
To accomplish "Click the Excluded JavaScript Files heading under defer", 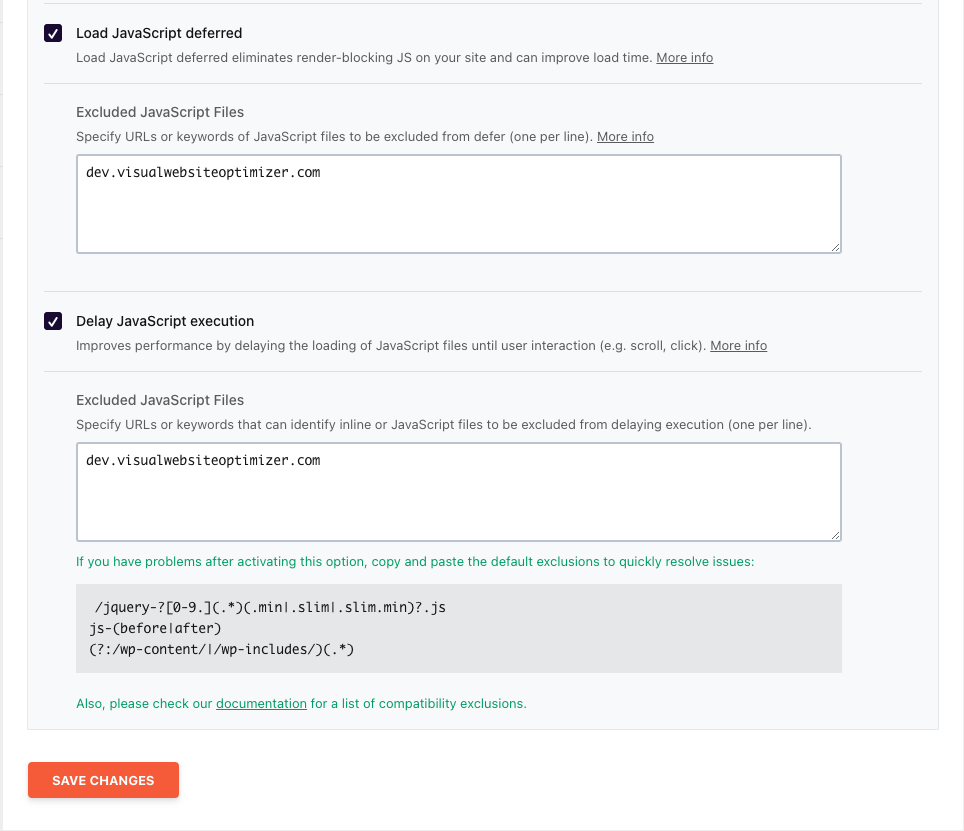I will (160, 112).
